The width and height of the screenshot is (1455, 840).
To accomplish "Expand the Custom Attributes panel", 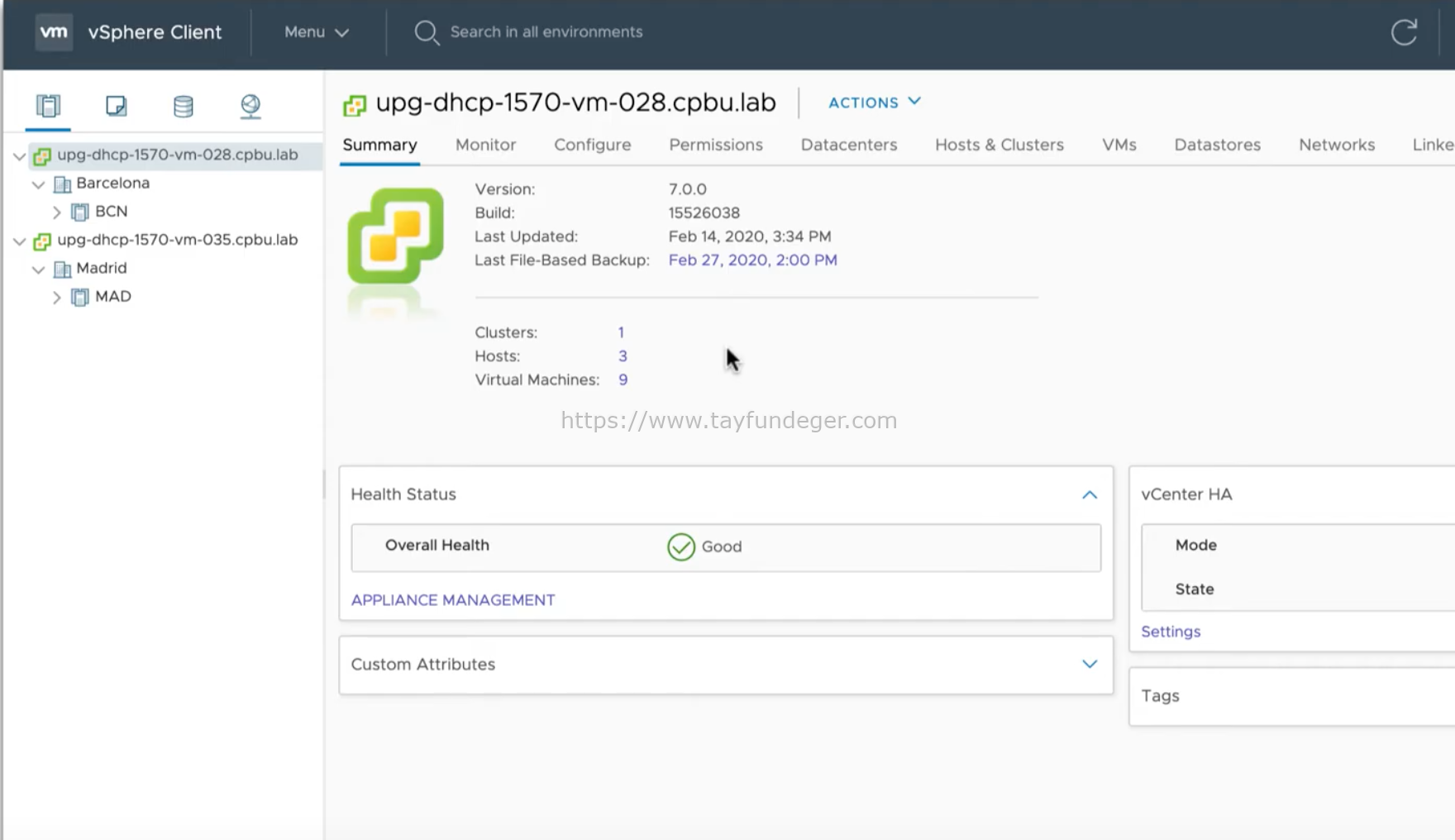I will tap(1090, 664).
